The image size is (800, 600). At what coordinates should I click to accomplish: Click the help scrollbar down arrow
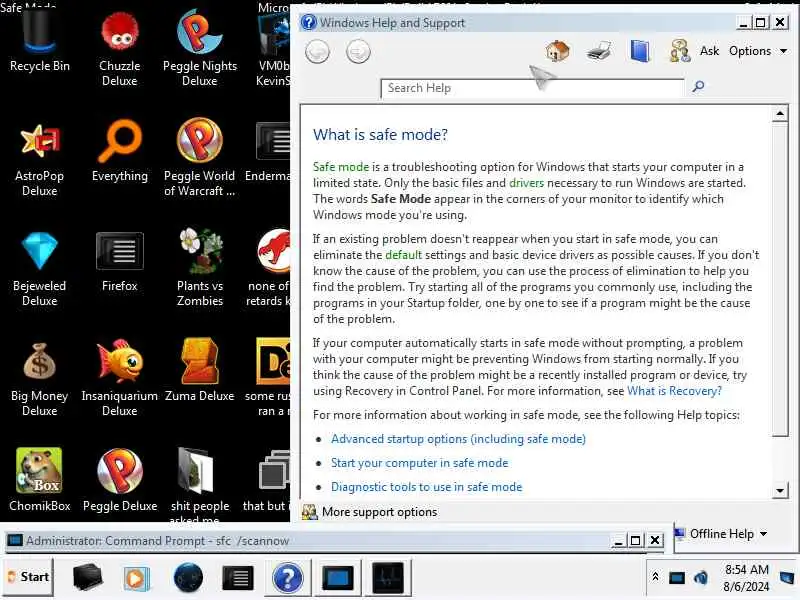tap(780, 491)
